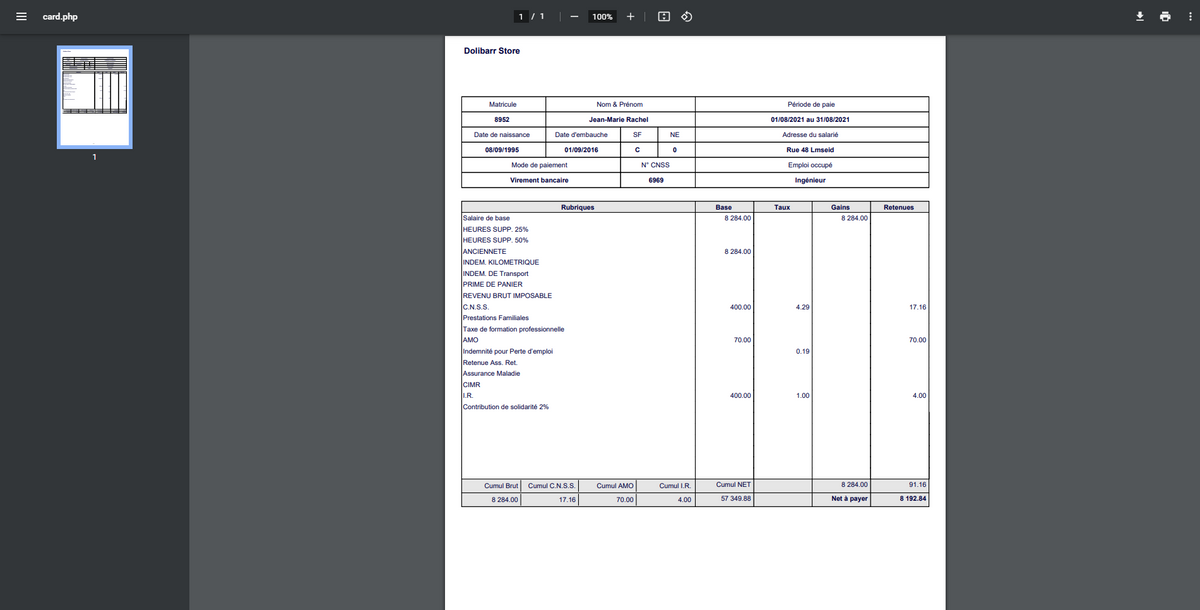Click the Salaire de base row label
Screen dimensions: 1200x610
[x=487, y=218]
